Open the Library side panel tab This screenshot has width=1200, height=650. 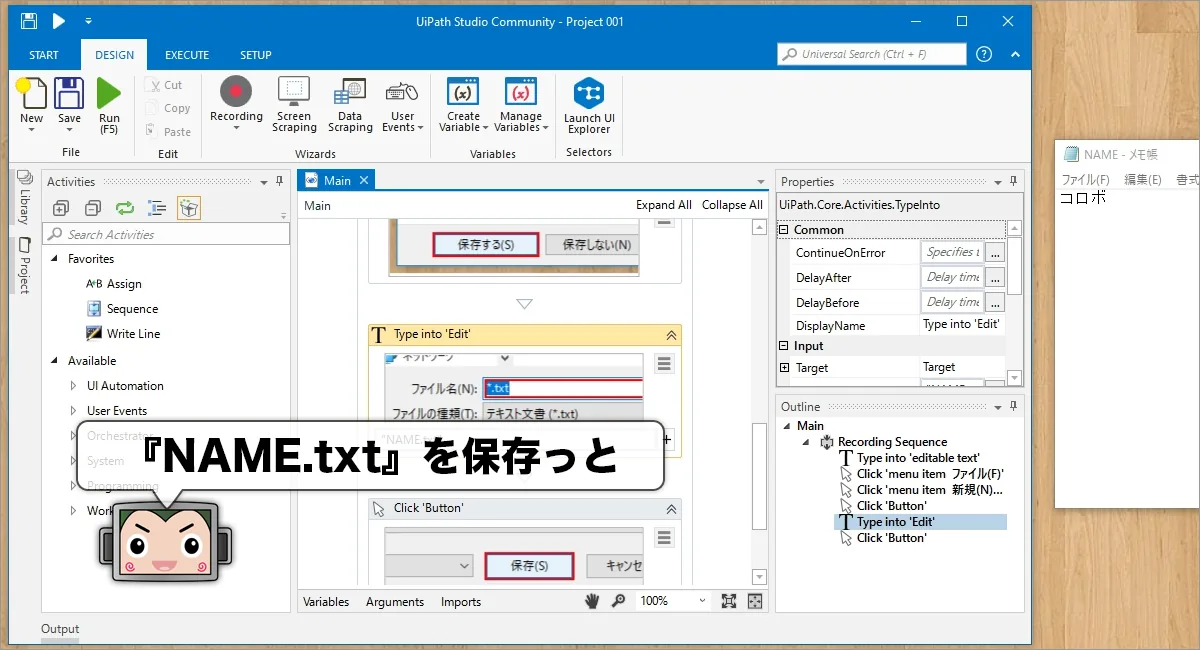click(x=24, y=197)
